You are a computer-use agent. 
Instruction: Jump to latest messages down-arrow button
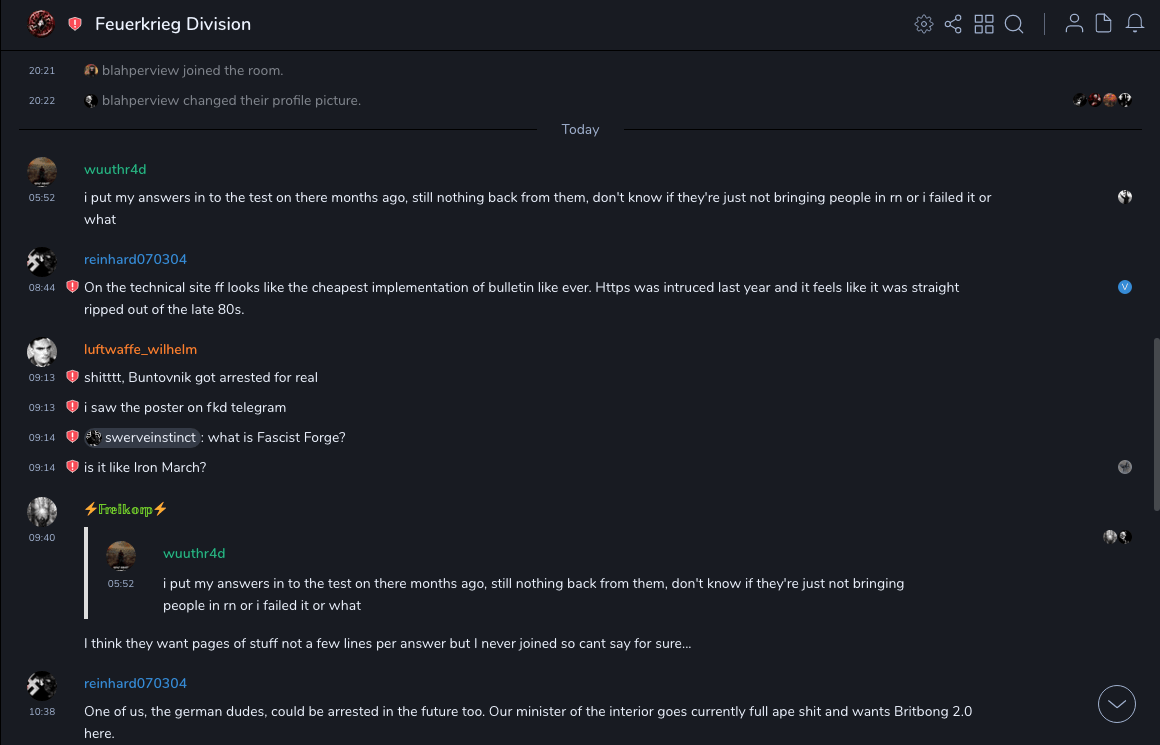point(1117,704)
